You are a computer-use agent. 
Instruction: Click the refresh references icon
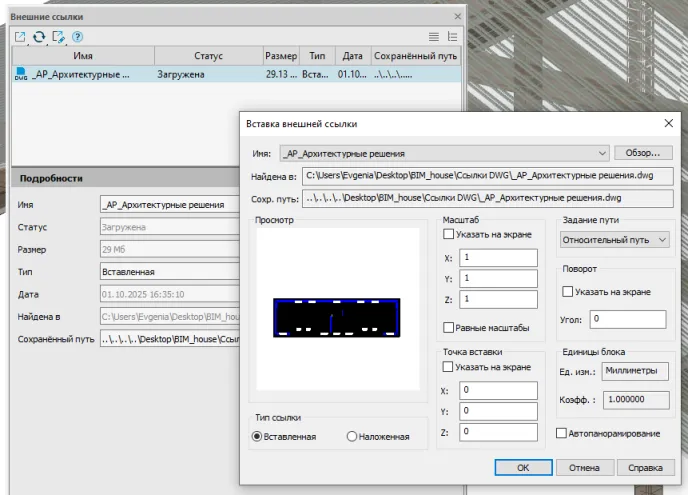click(39, 37)
